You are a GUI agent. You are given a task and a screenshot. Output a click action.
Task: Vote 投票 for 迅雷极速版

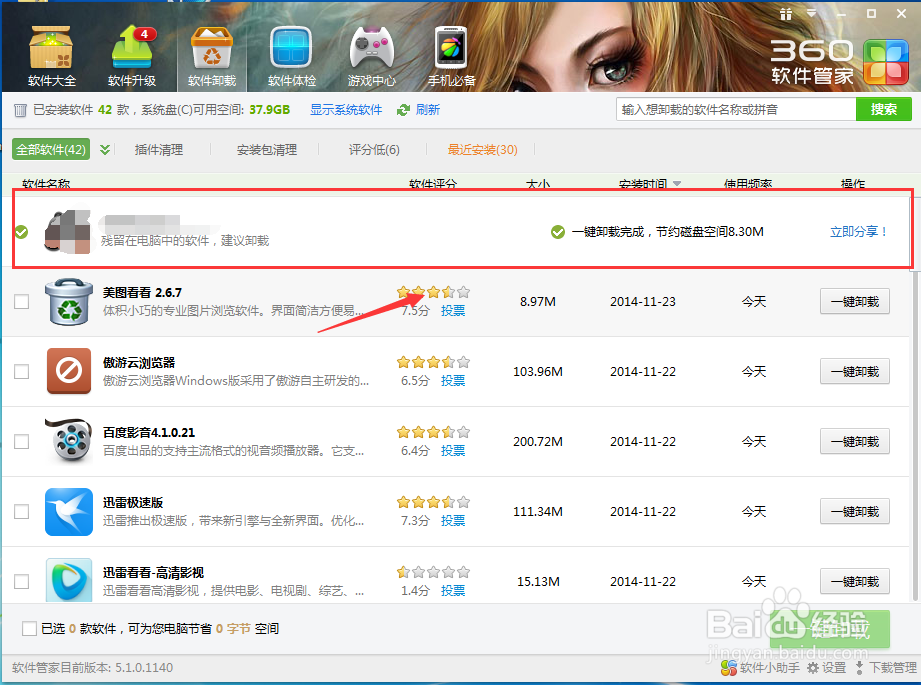click(453, 521)
